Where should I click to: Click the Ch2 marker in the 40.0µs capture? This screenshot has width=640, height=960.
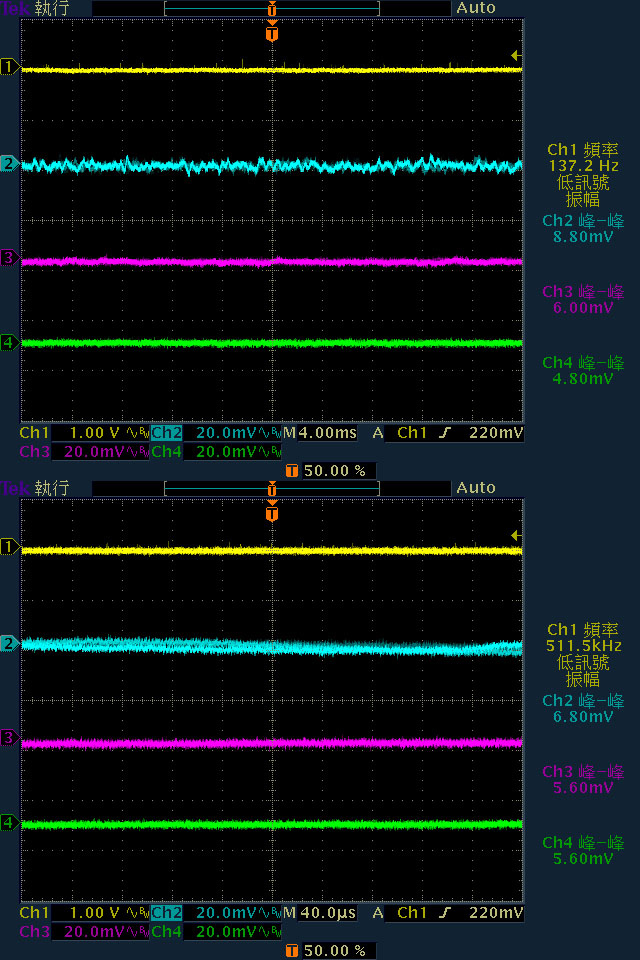pos(9,643)
